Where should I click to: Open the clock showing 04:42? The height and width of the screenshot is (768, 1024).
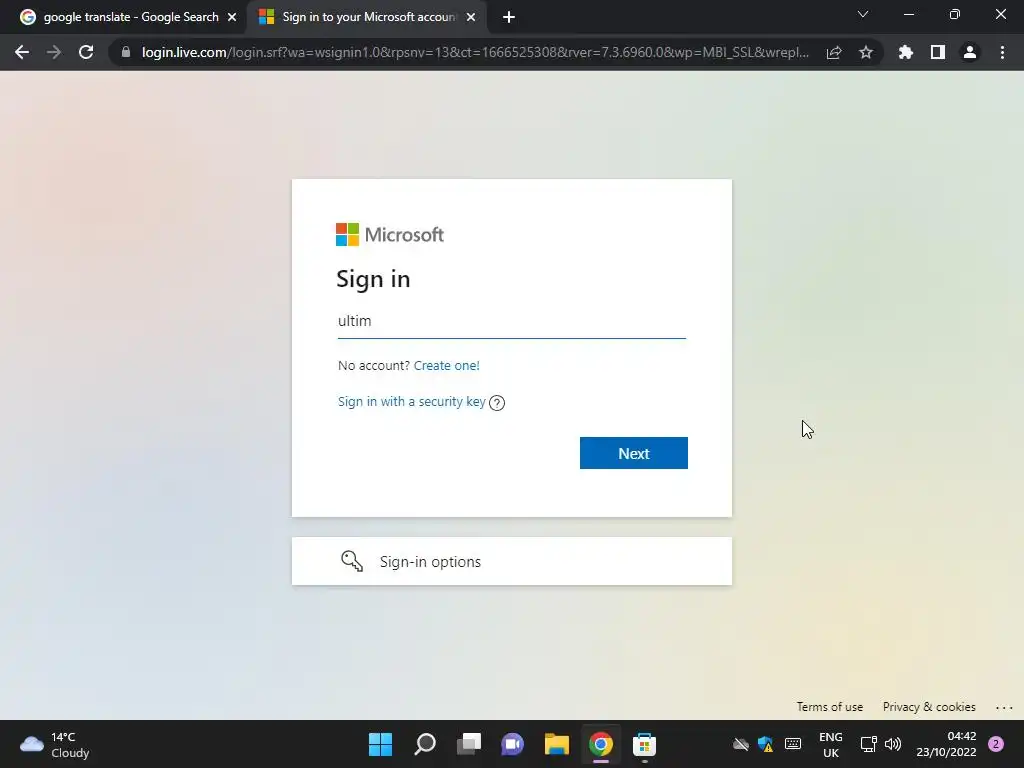pyautogui.click(x=946, y=744)
